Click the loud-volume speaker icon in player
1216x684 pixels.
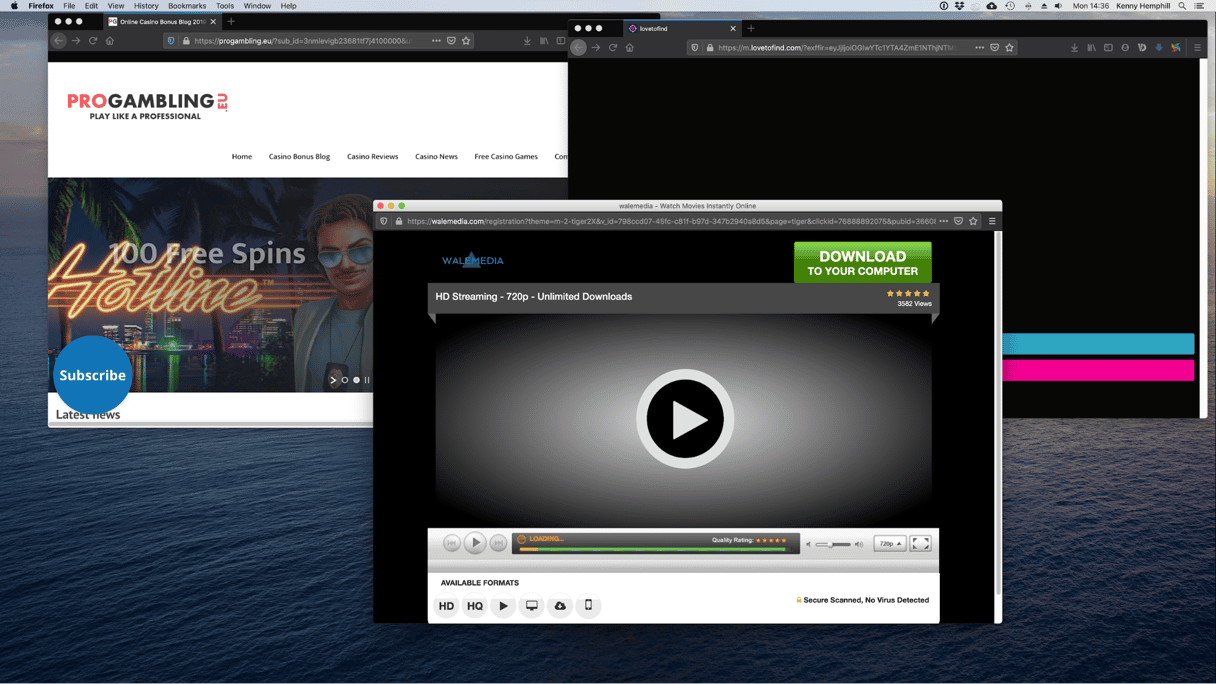(x=859, y=545)
